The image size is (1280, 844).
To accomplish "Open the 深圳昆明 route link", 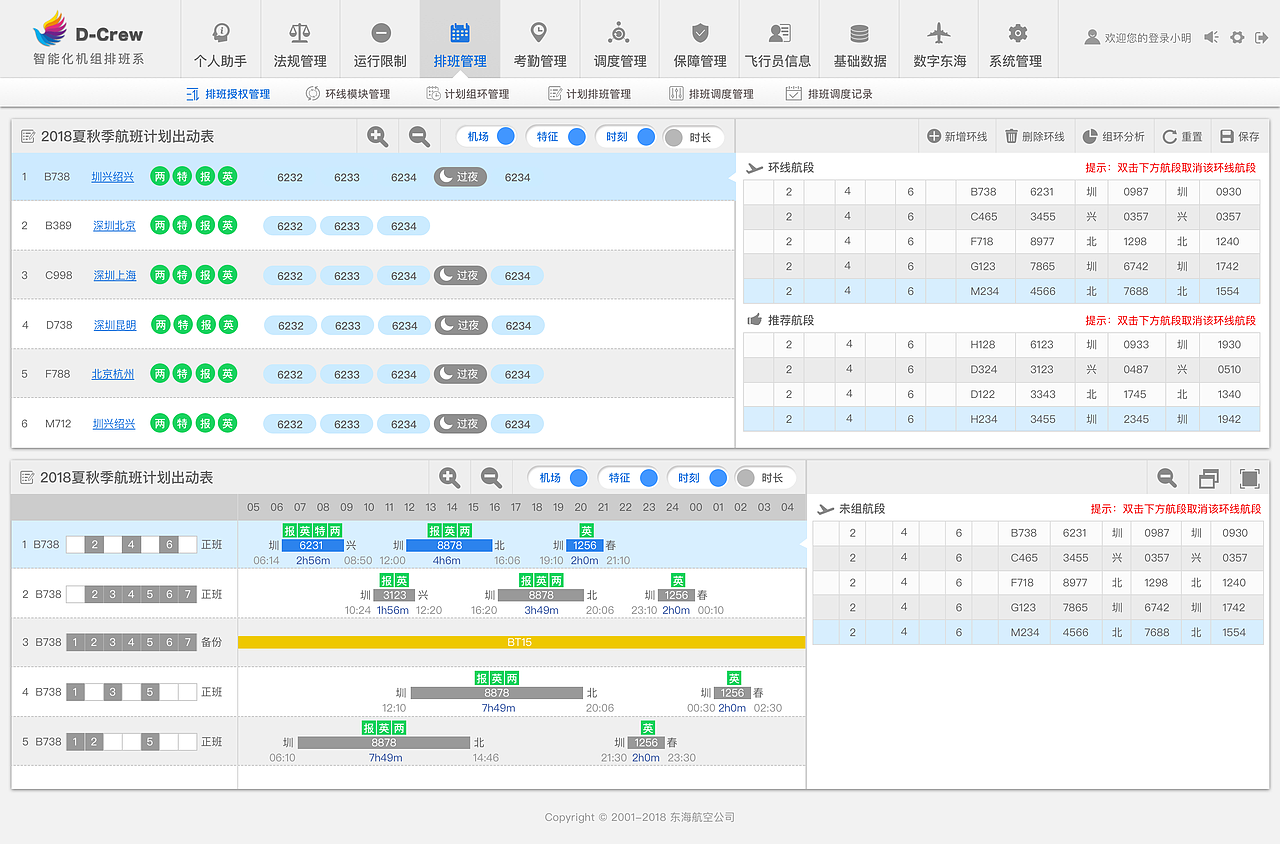I will click(115, 325).
